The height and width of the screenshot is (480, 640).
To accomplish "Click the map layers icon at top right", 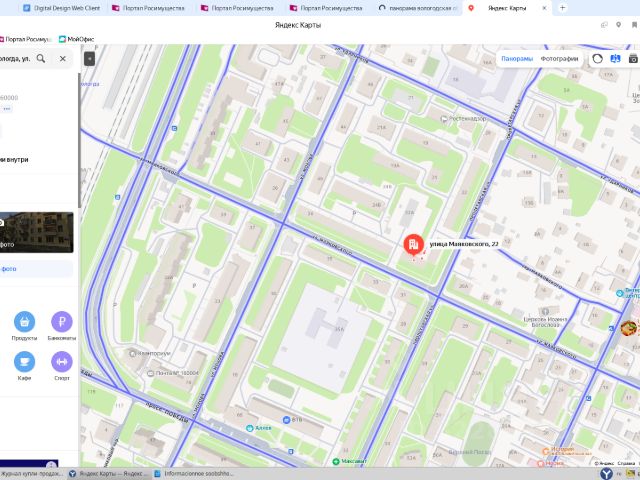I will click(x=633, y=58).
